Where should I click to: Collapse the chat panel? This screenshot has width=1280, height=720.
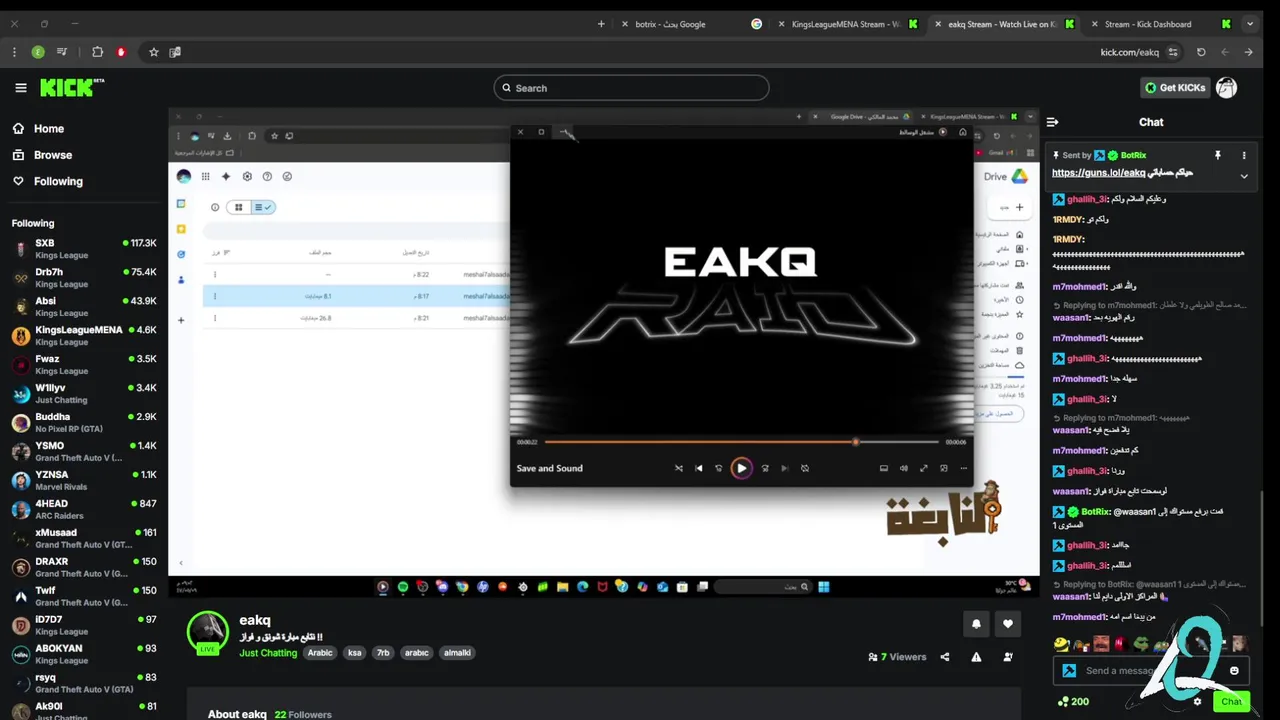pos(1052,122)
